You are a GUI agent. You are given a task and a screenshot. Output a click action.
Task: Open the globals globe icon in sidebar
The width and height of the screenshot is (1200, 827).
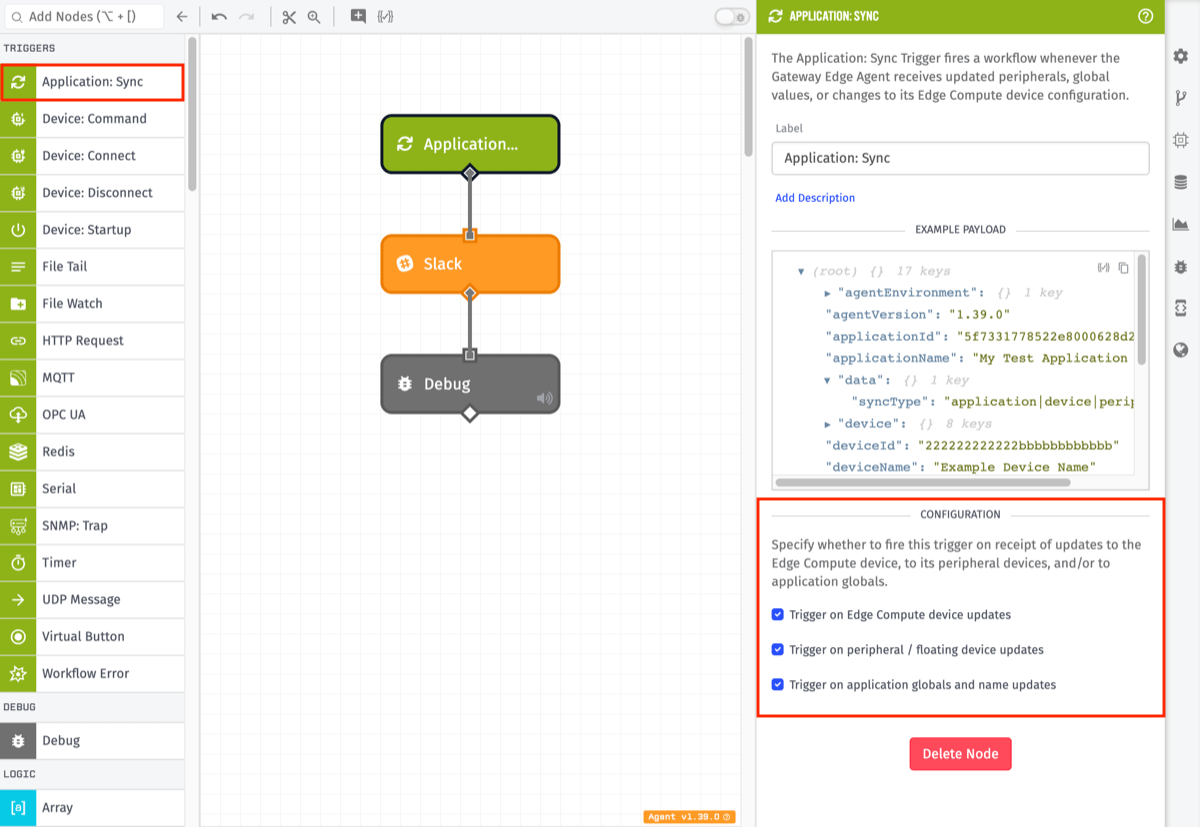pos(1181,350)
